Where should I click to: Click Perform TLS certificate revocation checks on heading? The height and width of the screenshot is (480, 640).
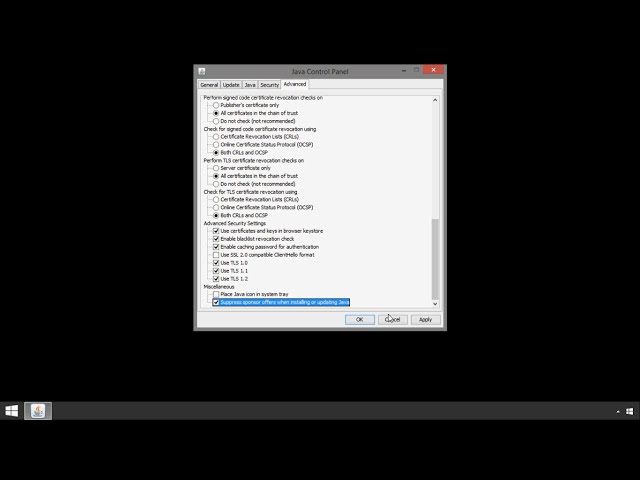[253, 160]
